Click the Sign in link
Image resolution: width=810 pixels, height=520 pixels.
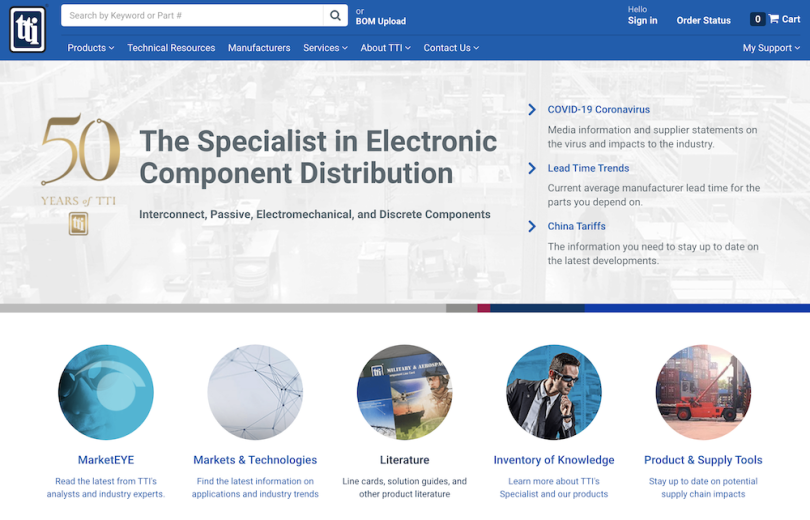point(642,20)
